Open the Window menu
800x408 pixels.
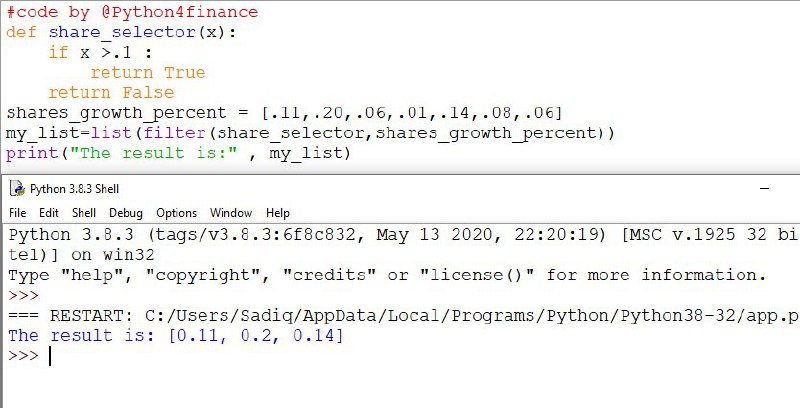point(231,213)
